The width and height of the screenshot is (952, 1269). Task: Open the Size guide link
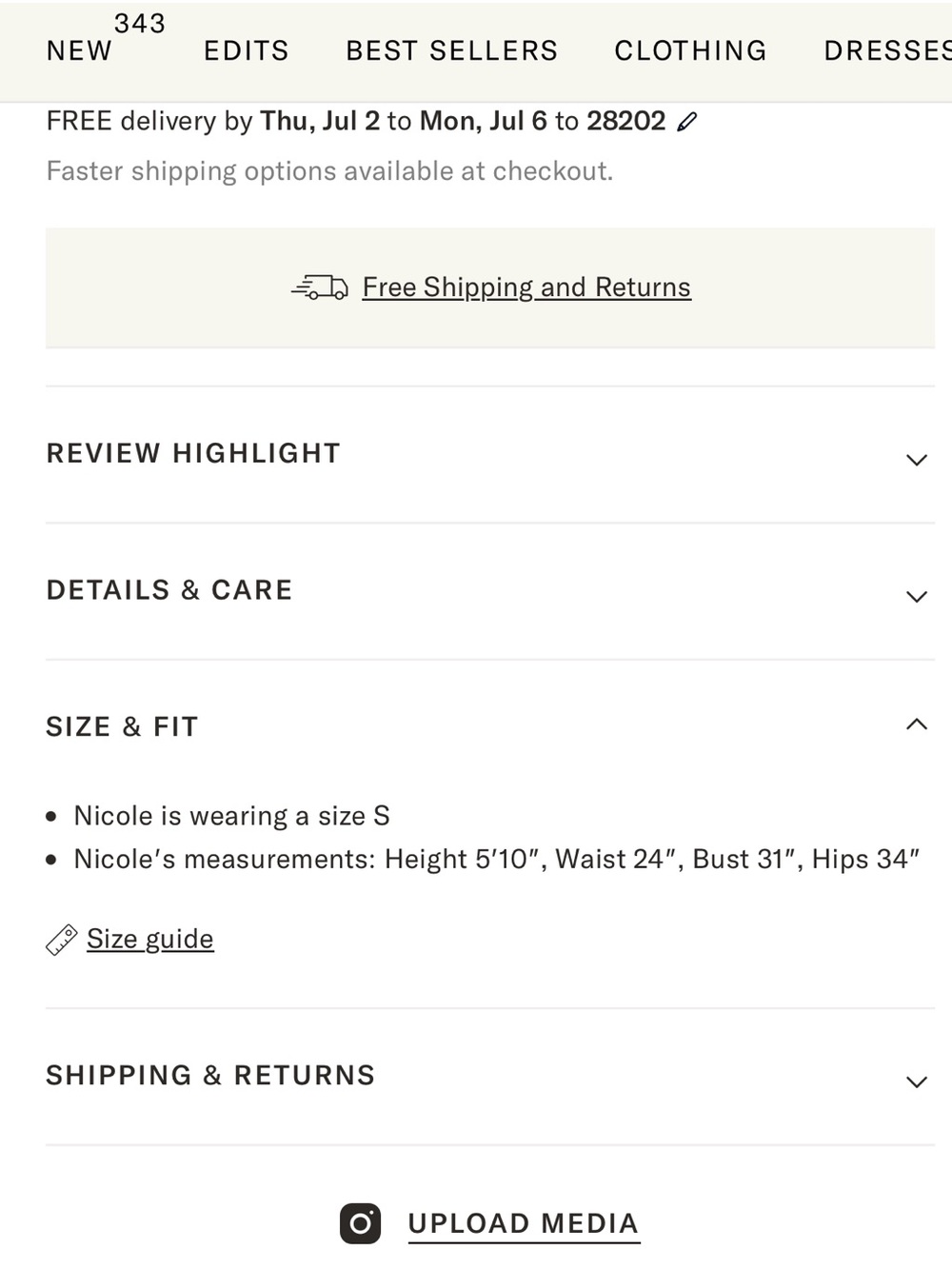(x=150, y=939)
